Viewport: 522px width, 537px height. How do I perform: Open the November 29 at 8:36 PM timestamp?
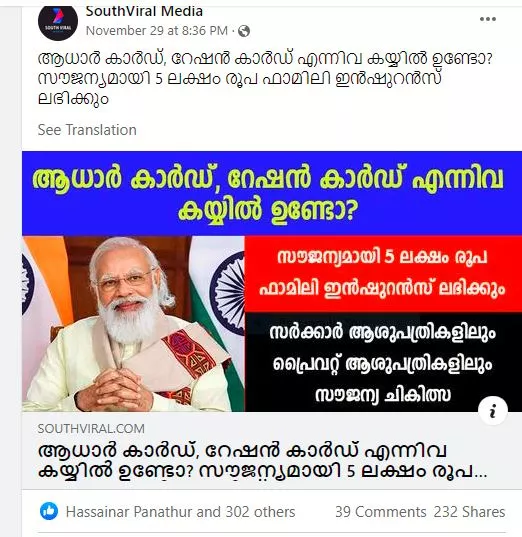(157, 31)
